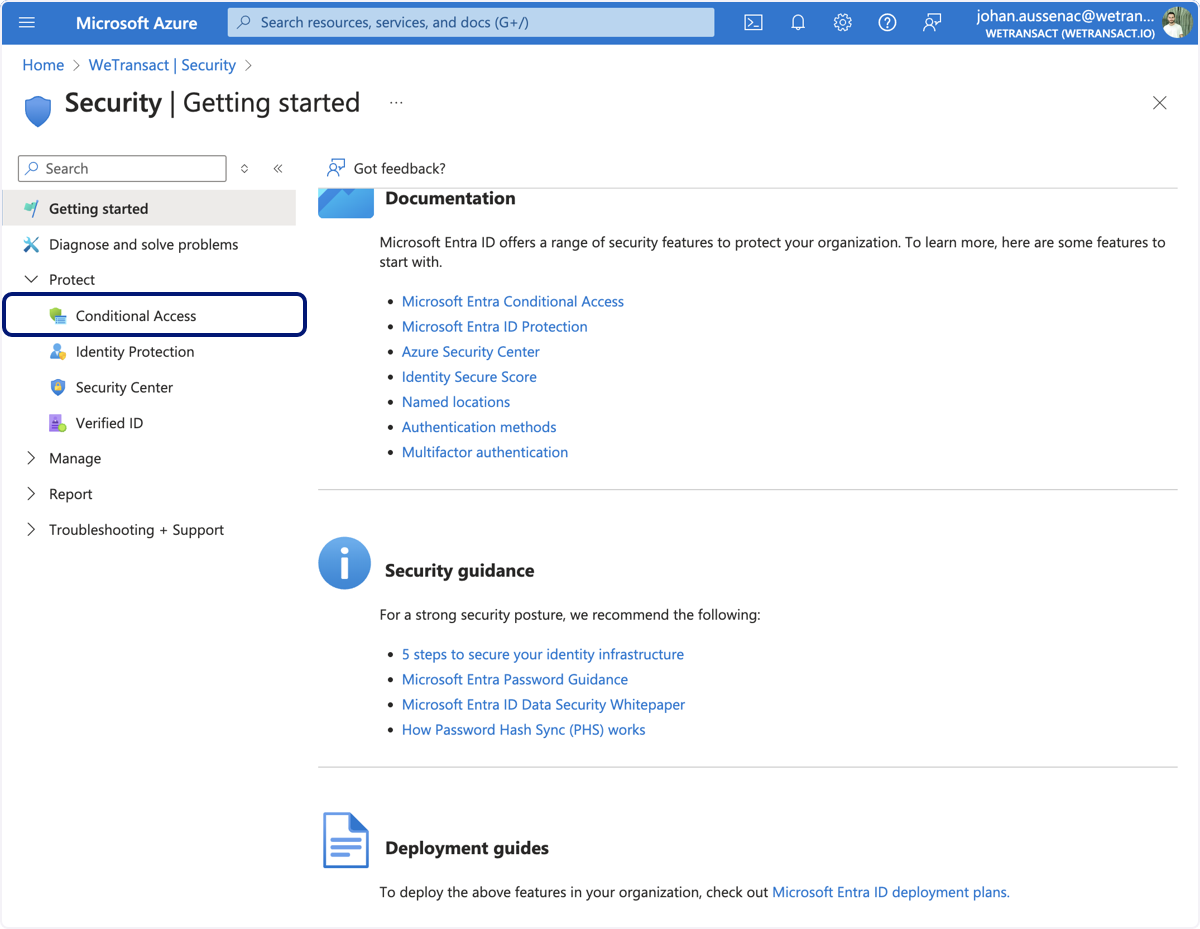Collapse the Protect section
Viewport: 1200px width, 929px height.
[x=31, y=280]
